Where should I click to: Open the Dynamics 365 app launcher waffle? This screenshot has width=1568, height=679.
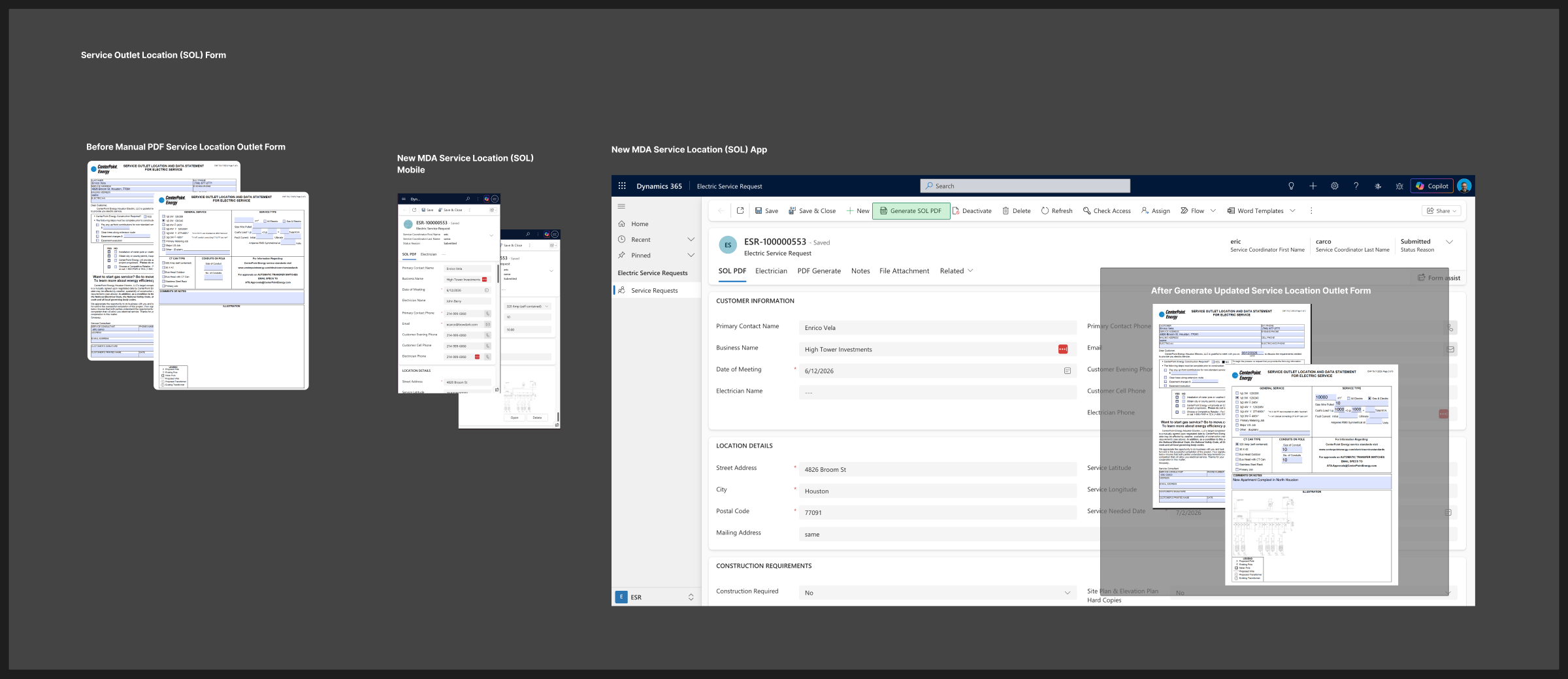(x=622, y=186)
